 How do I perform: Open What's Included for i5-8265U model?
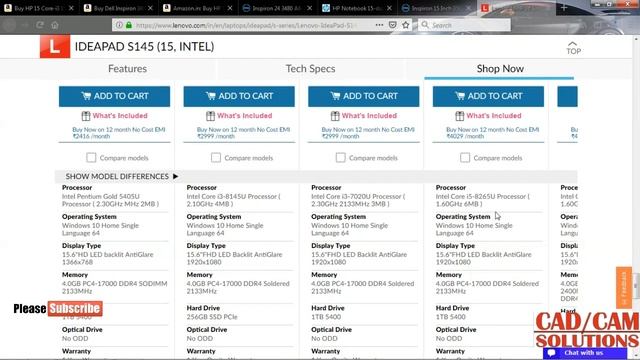494,116
